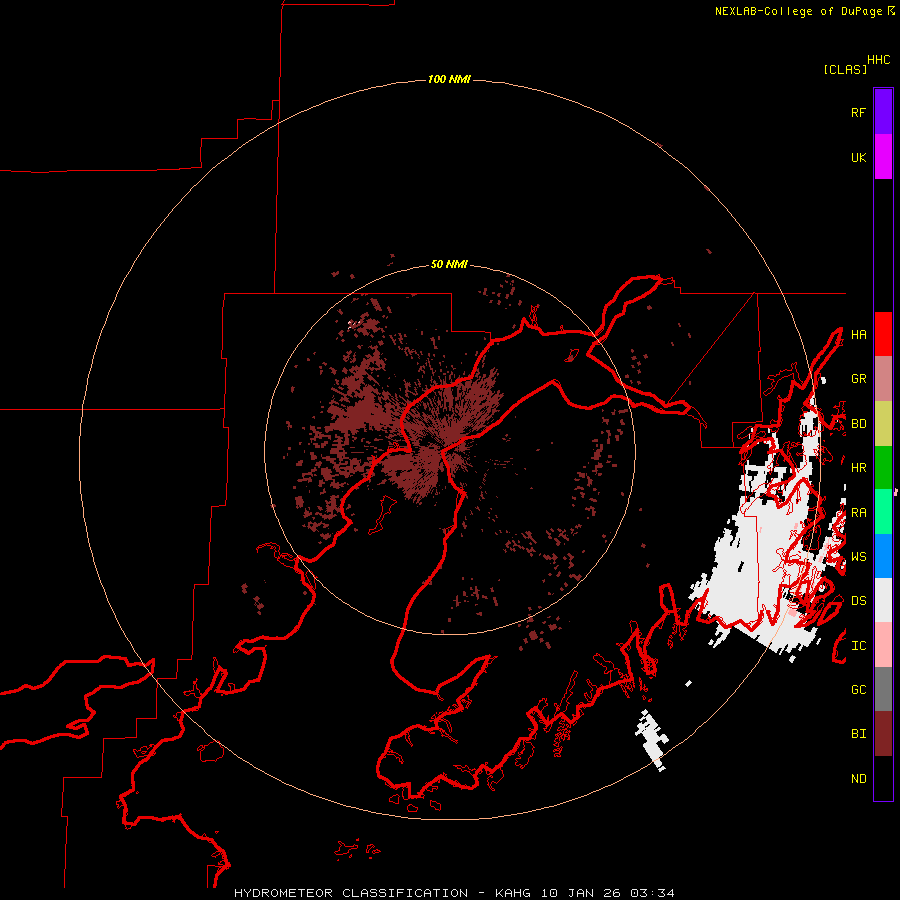900x900 pixels.
Task: Click the WS legend label
Action: pos(858,556)
